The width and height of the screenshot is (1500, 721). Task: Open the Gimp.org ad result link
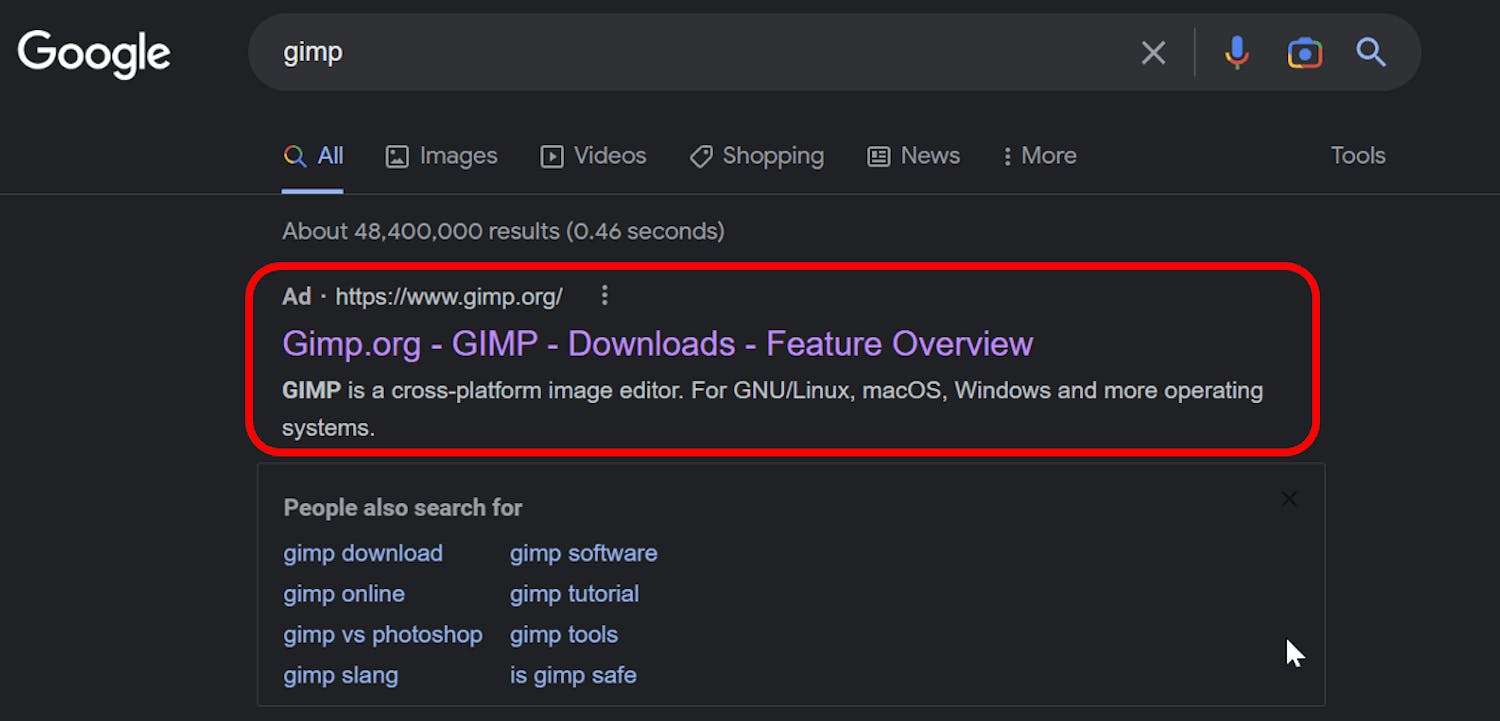pyautogui.click(x=657, y=343)
